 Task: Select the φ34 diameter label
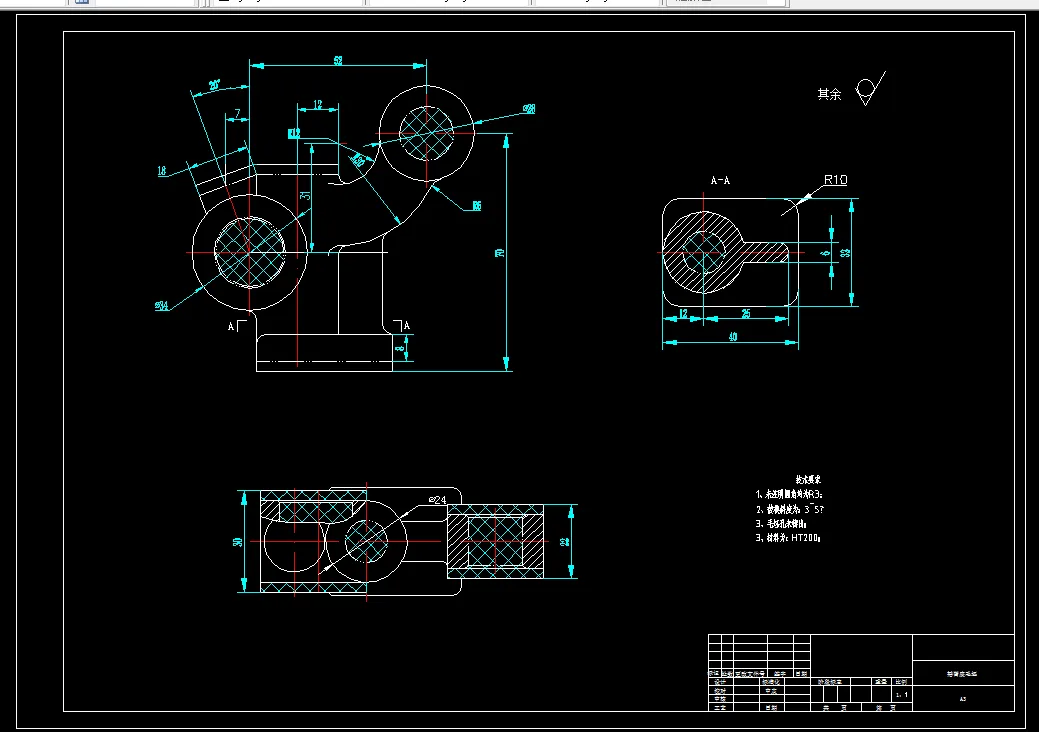[x=162, y=305]
